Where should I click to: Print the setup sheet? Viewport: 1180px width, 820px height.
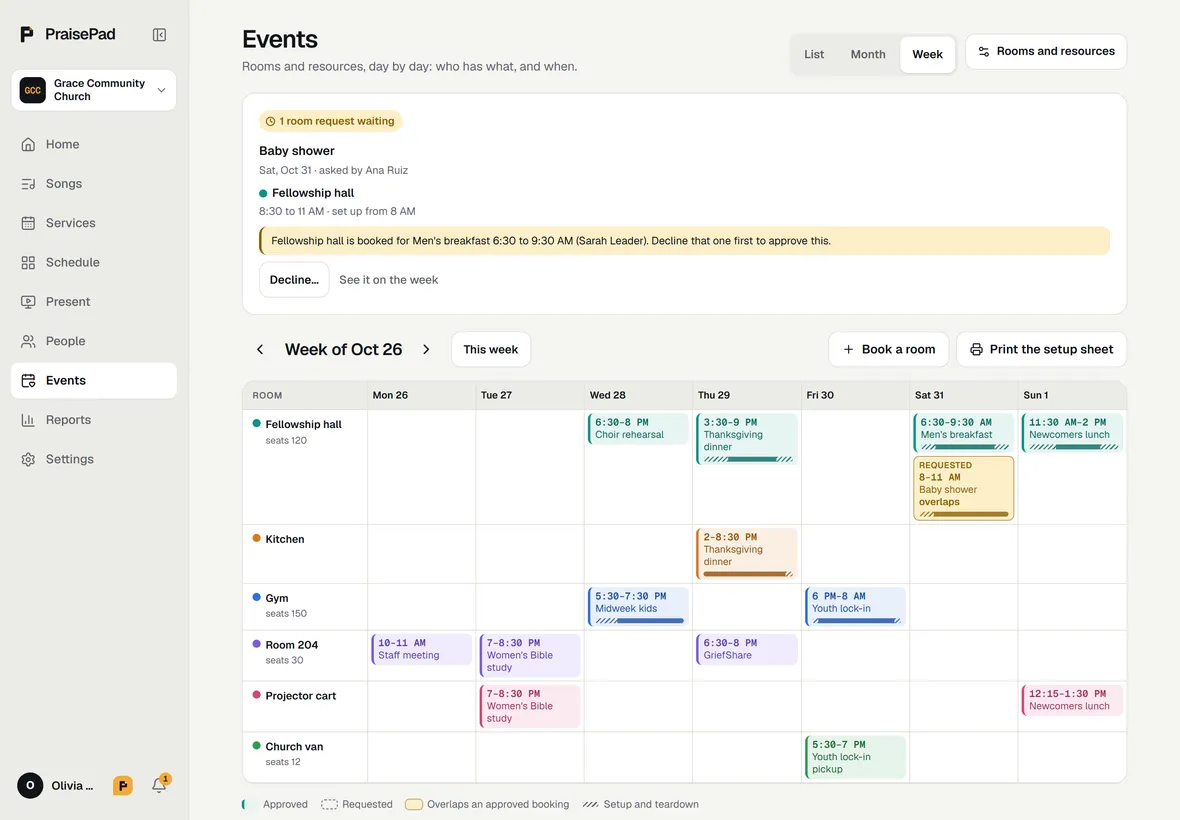(1042, 349)
